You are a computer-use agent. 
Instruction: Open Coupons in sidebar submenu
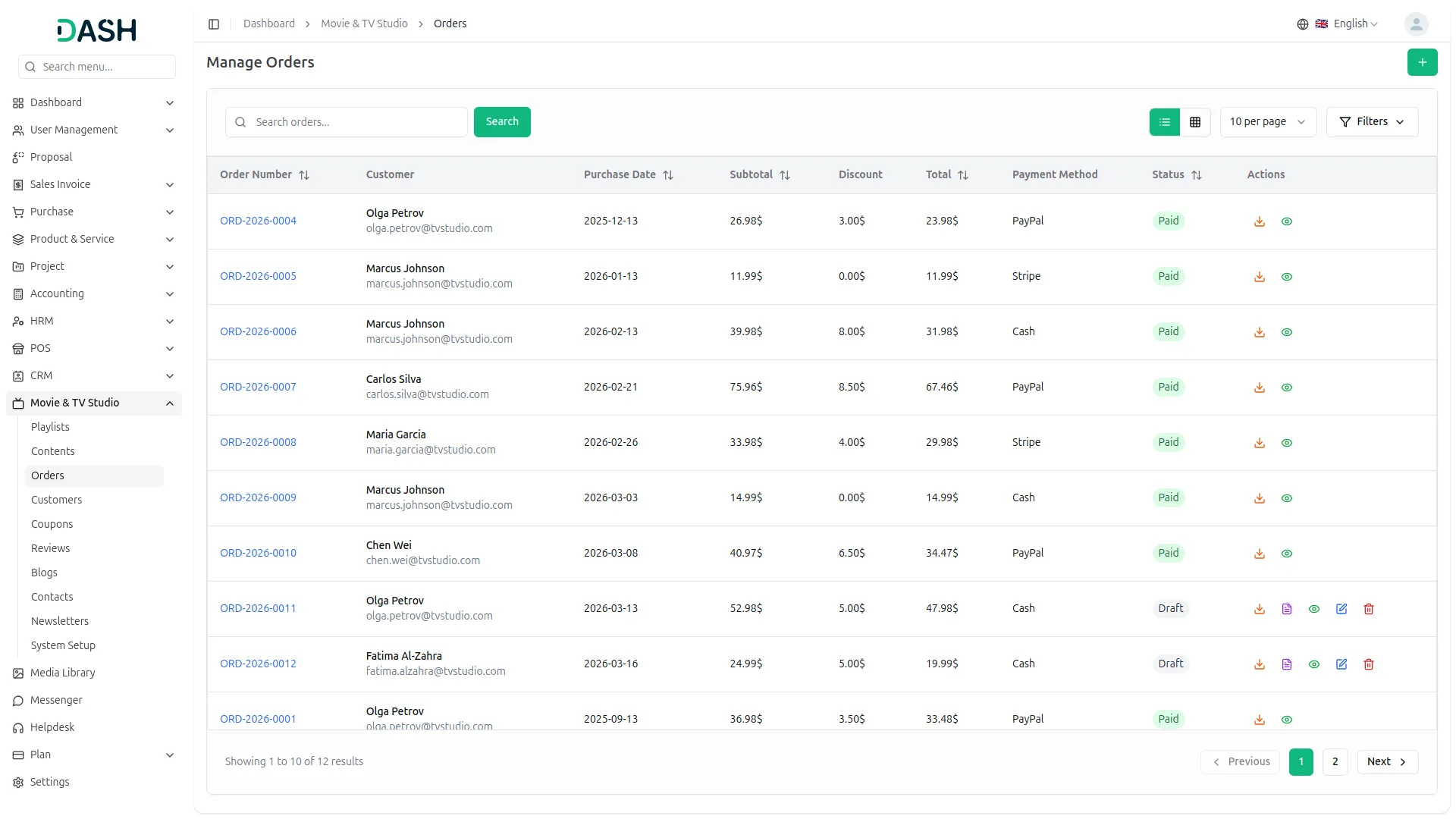tap(52, 524)
